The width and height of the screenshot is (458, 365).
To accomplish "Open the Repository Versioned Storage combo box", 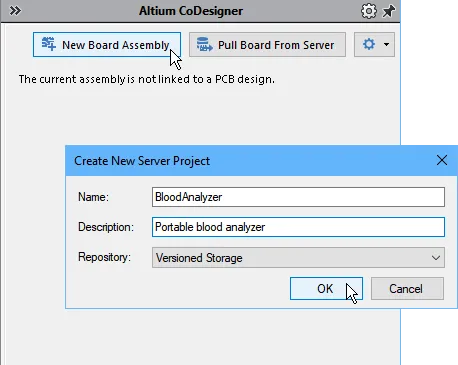I will pyautogui.click(x=298, y=258).
